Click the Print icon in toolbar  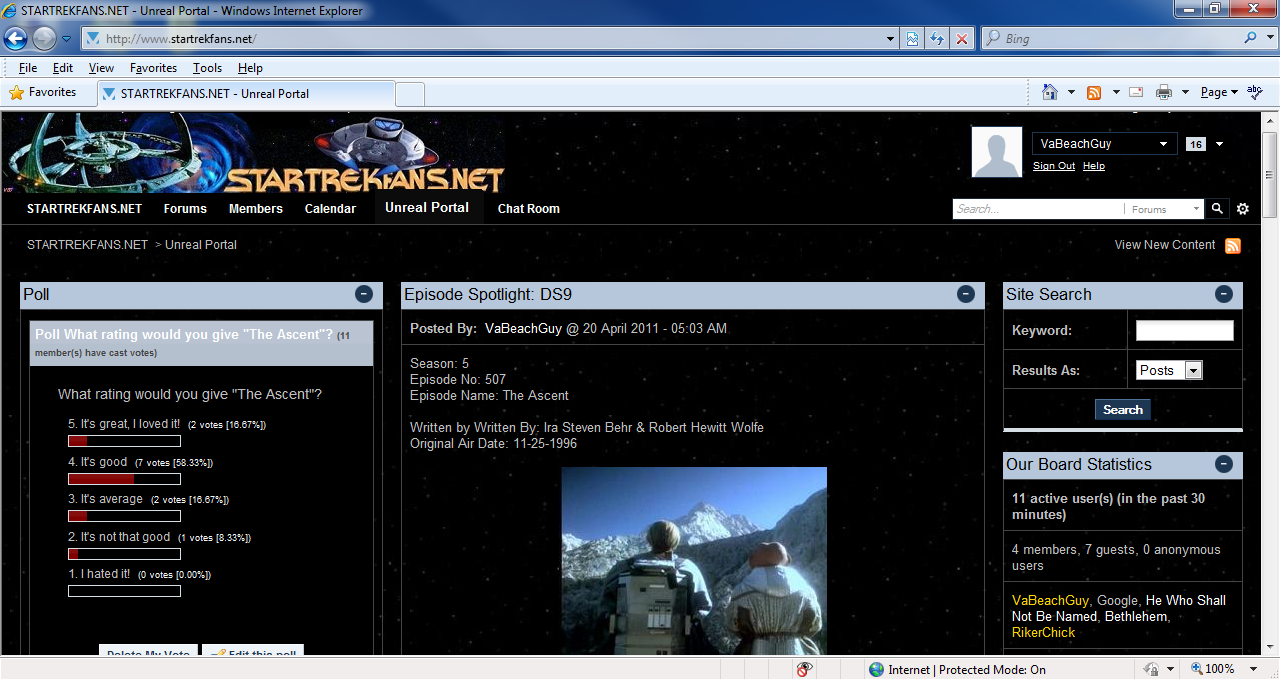click(x=1164, y=92)
